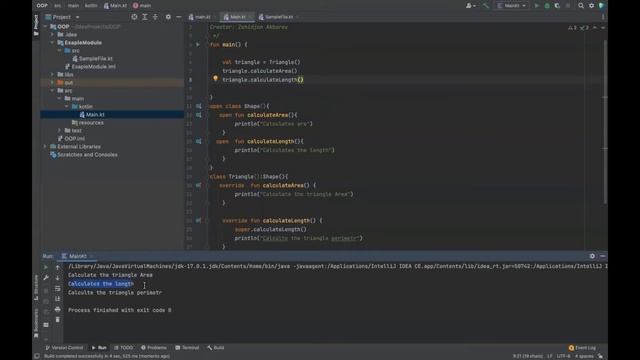Click Collapse All in Project panel header
640x360 pixels.
pos(156,17)
